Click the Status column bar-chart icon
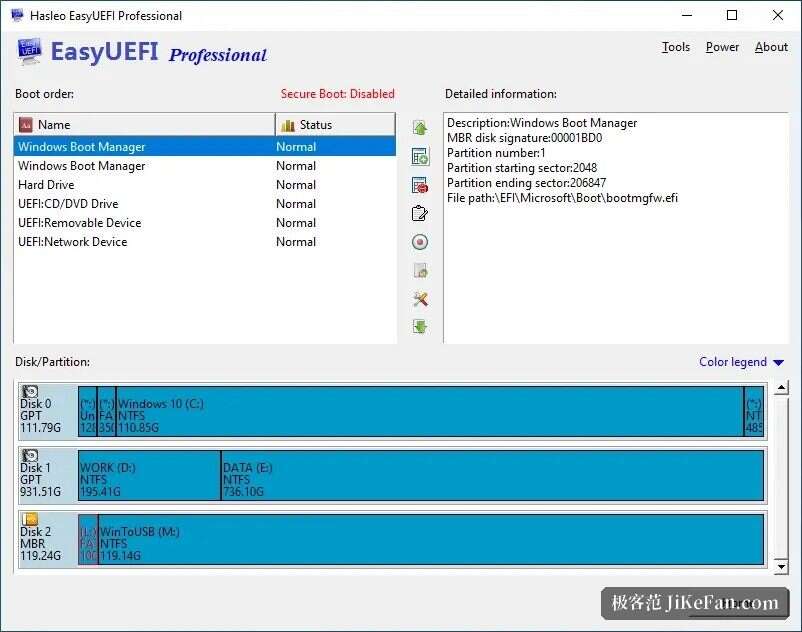The height and width of the screenshot is (632, 802). (288, 125)
